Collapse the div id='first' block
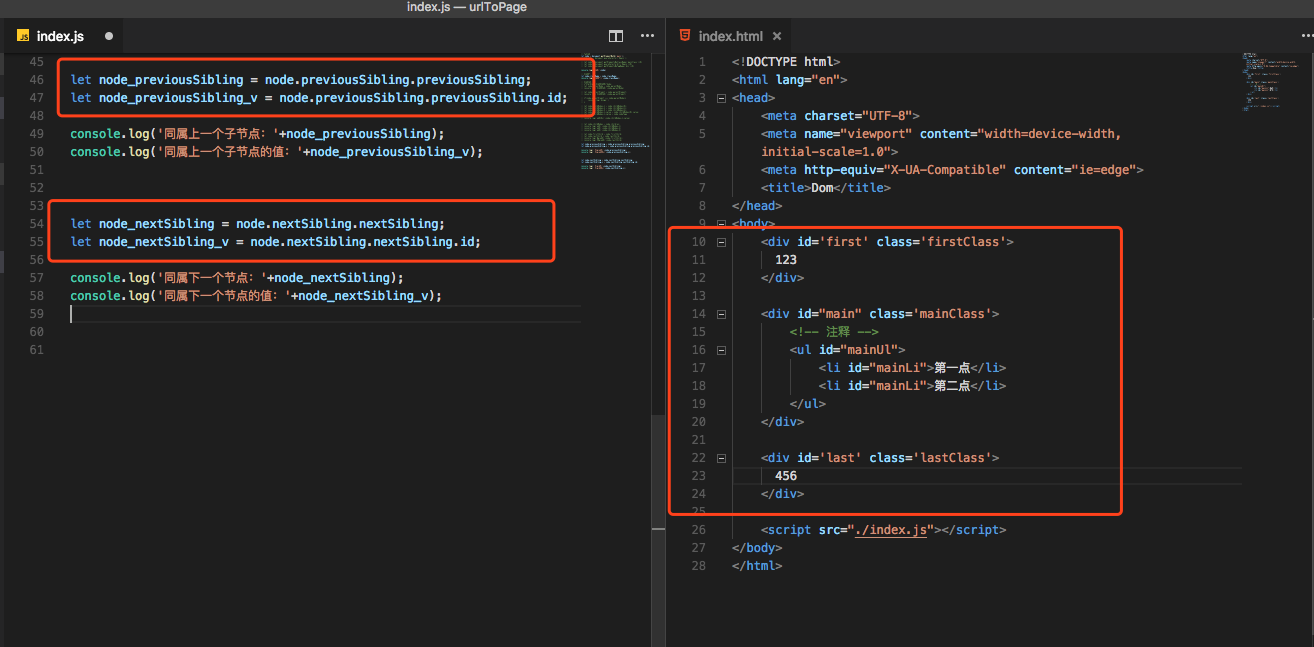Image resolution: width=1314 pixels, height=647 pixels. coord(721,242)
